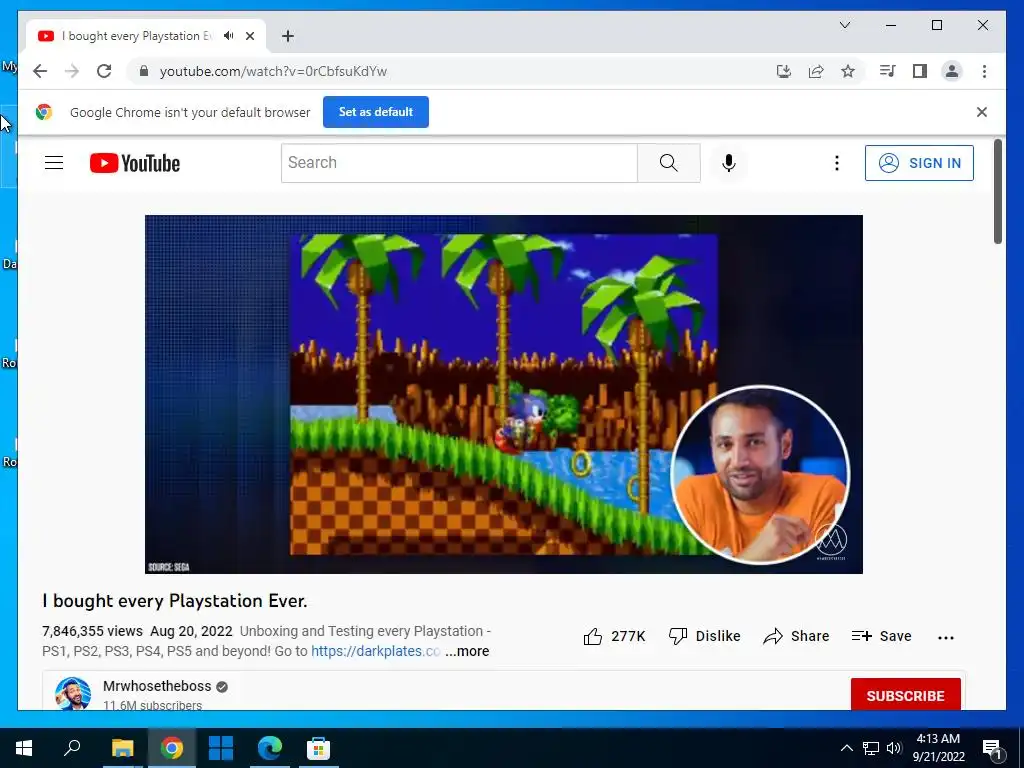Open the darkplates link in description
Screen dimensions: 1024x768
click(376, 651)
